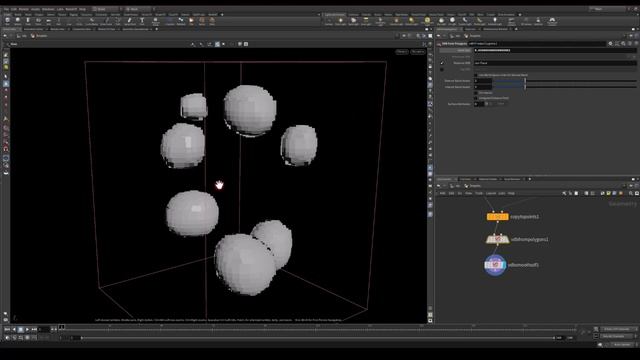
Task: Add a Point Light from the shelf
Action: (x=341, y=21)
